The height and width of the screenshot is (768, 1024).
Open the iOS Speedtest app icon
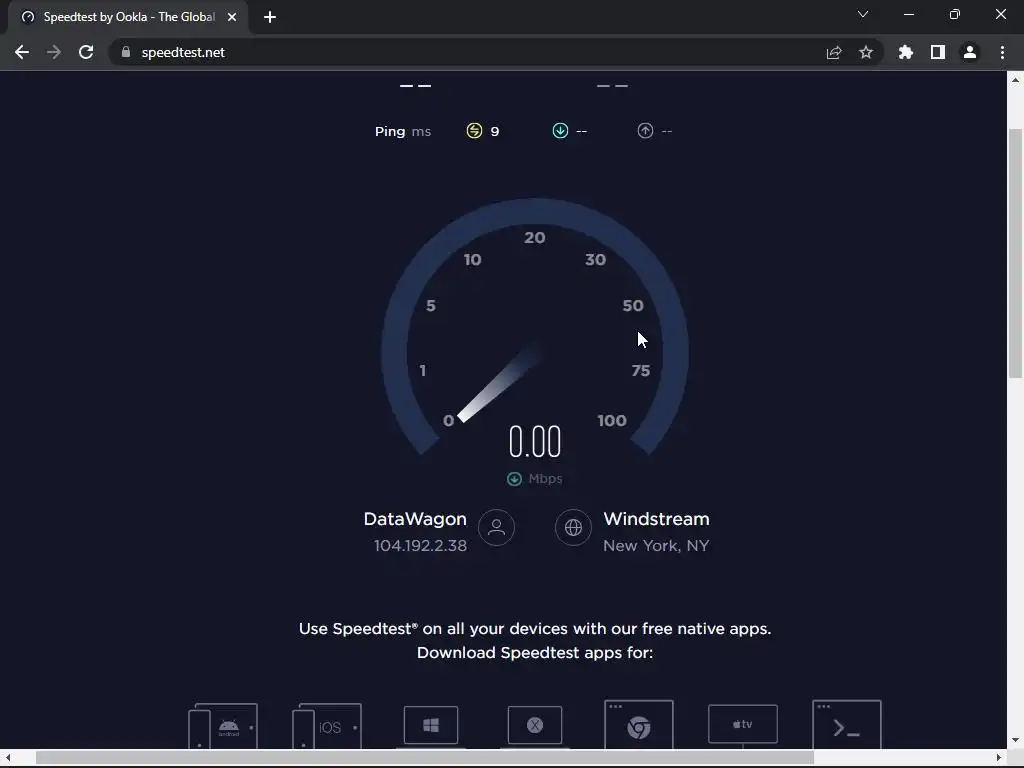coord(327,726)
